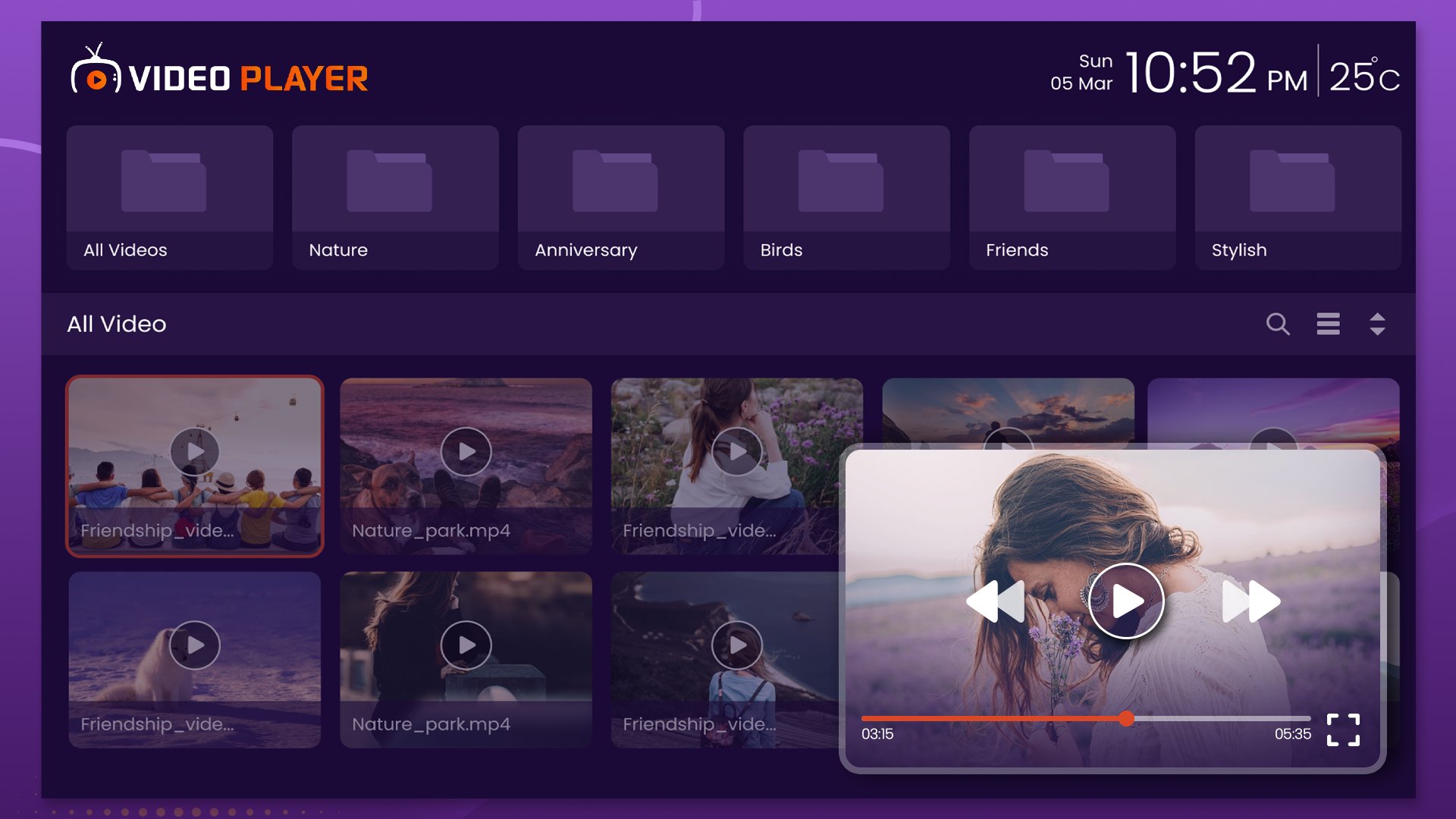Enter fullscreen in preview player
The height and width of the screenshot is (819, 1456).
(1343, 730)
